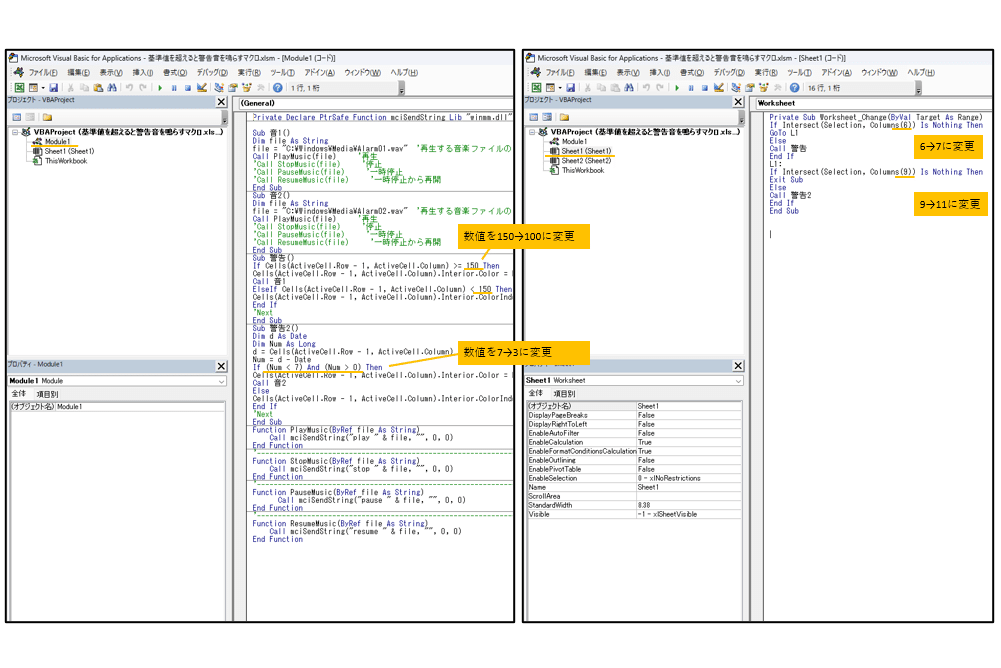Screen dimensions: 1001x668
Task: Toggle Folders icon in Sheet1 project panel
Action: (x=564, y=118)
